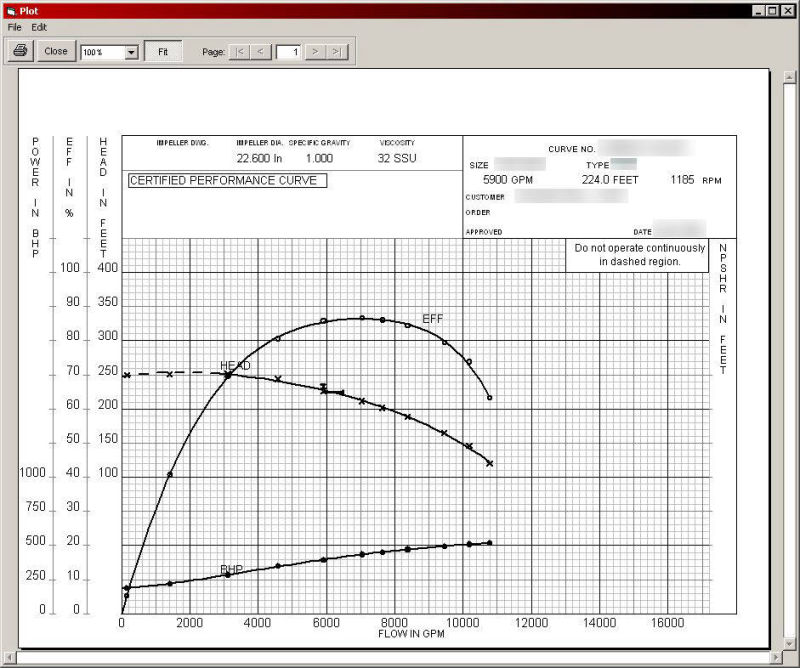This screenshot has height=668, width=800.
Task: Click the 22.600 In impeller diameter value
Action: [x=259, y=158]
